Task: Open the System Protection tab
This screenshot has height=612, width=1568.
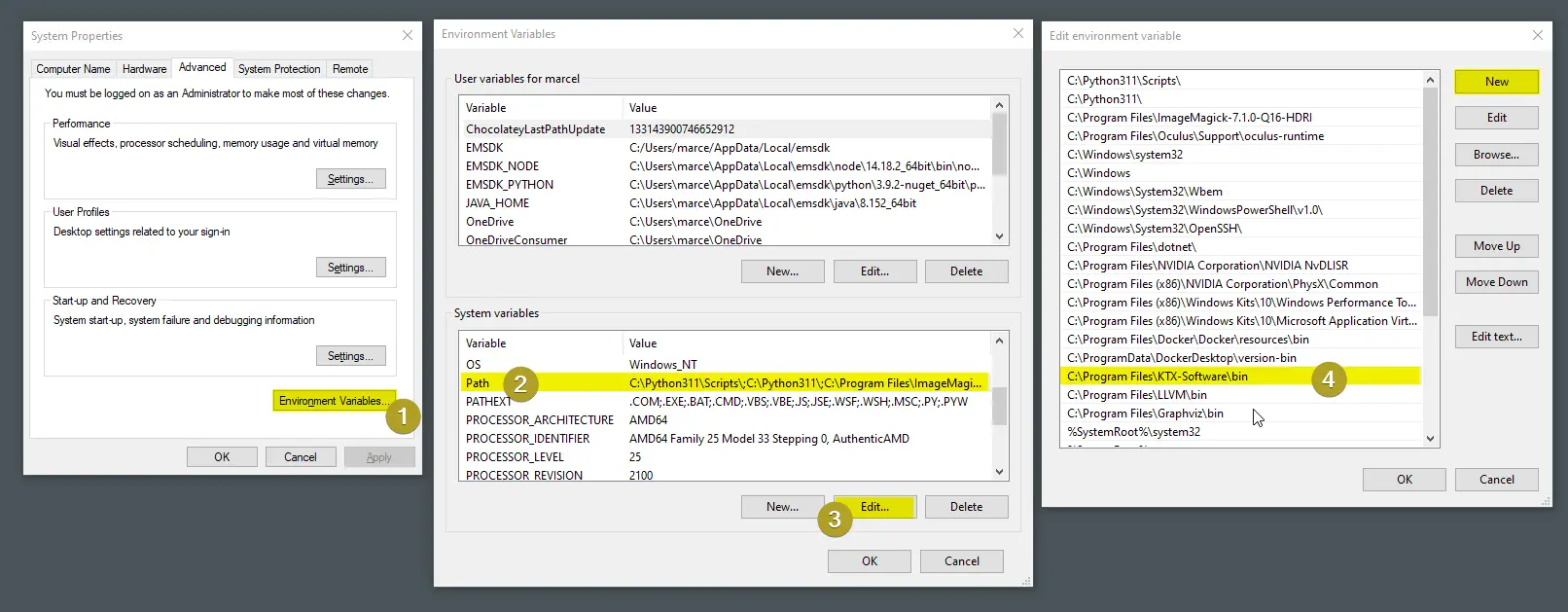Action: coord(279,69)
